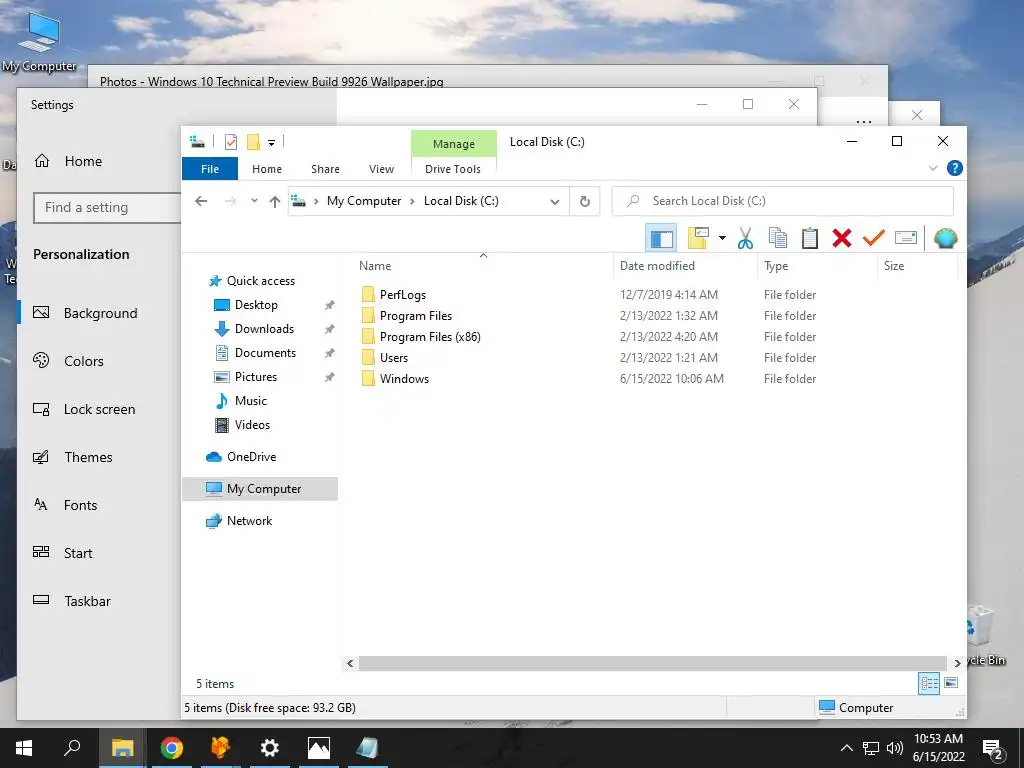Viewport: 1024px width, 768px height.
Task: Go back with the back arrow
Action: tap(201, 201)
